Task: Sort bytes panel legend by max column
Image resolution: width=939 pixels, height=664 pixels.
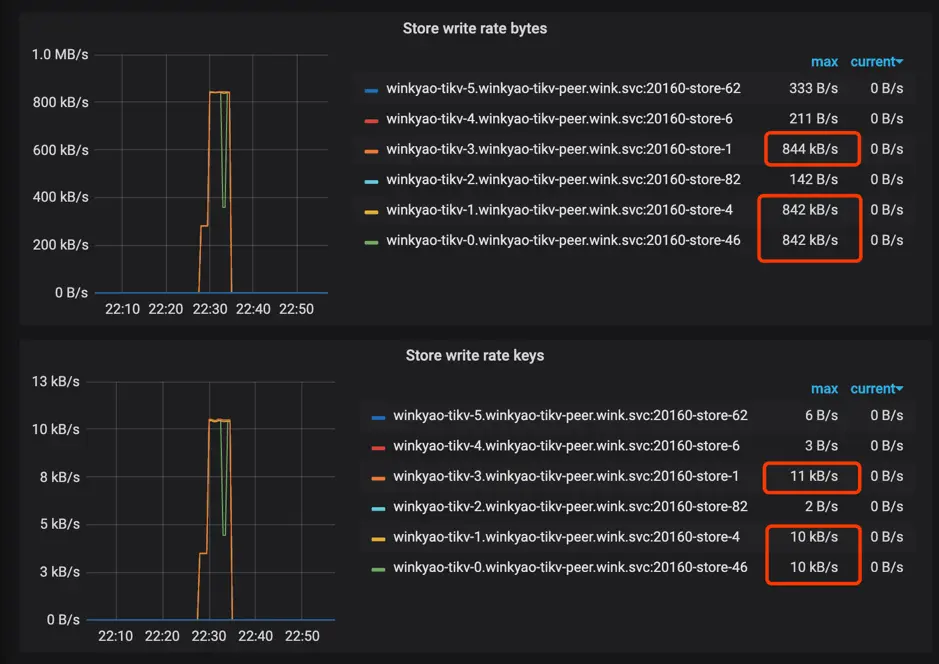Action: pos(824,62)
